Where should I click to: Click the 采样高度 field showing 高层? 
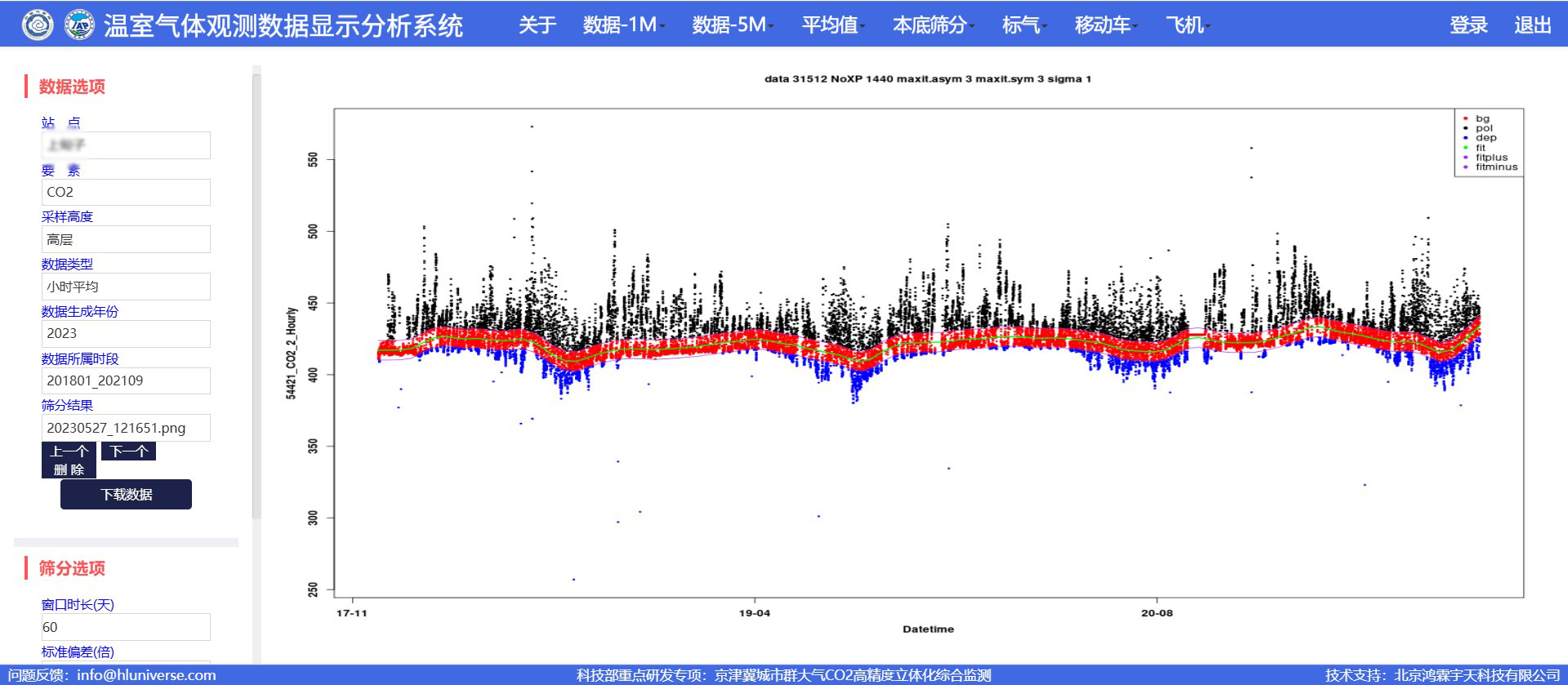click(x=126, y=240)
